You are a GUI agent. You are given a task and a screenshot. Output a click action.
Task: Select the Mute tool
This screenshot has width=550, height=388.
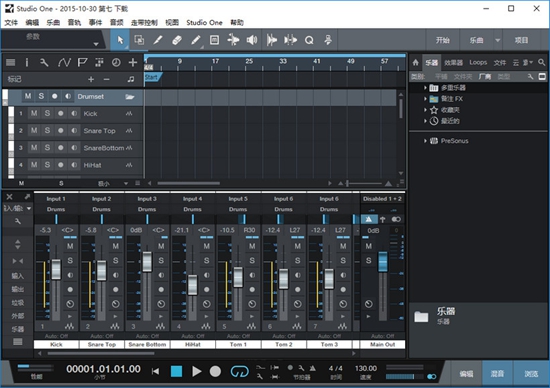point(214,40)
